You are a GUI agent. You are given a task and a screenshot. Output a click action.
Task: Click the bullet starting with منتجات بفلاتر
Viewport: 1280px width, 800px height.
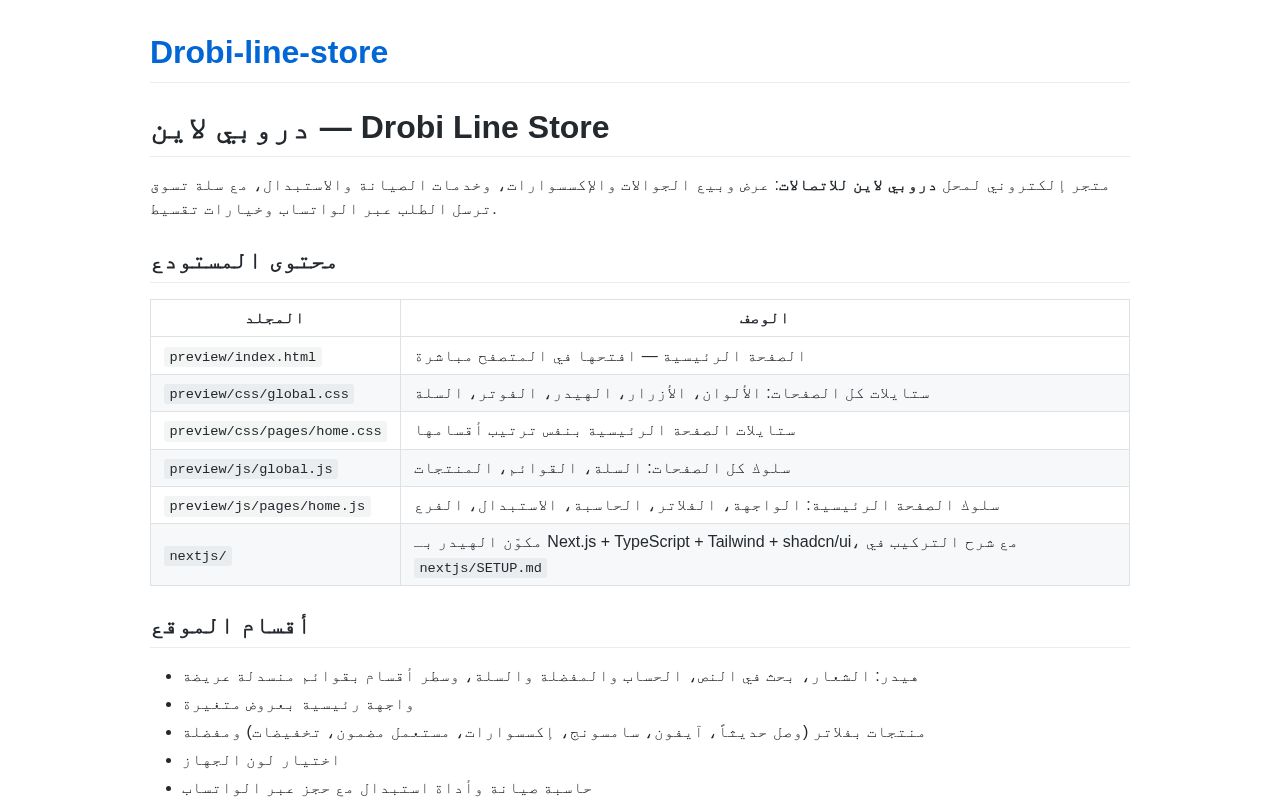coord(554,732)
